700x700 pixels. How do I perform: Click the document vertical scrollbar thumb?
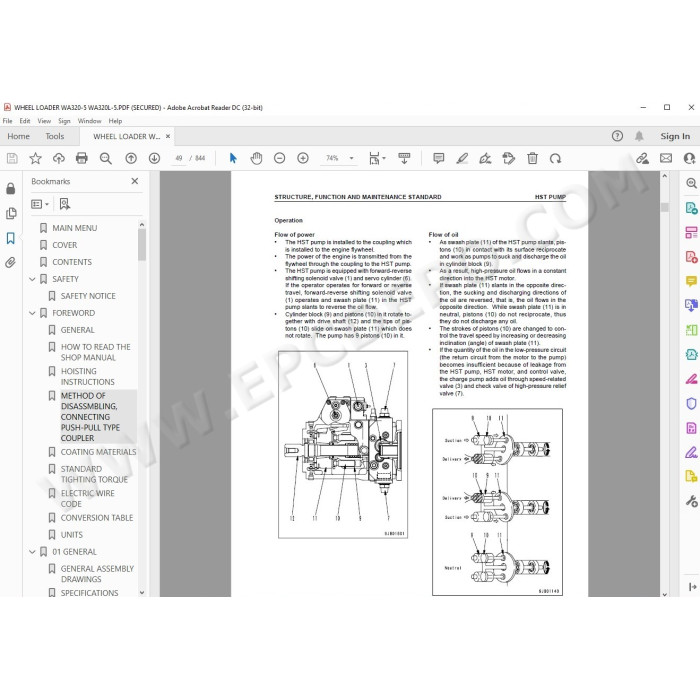(x=665, y=207)
